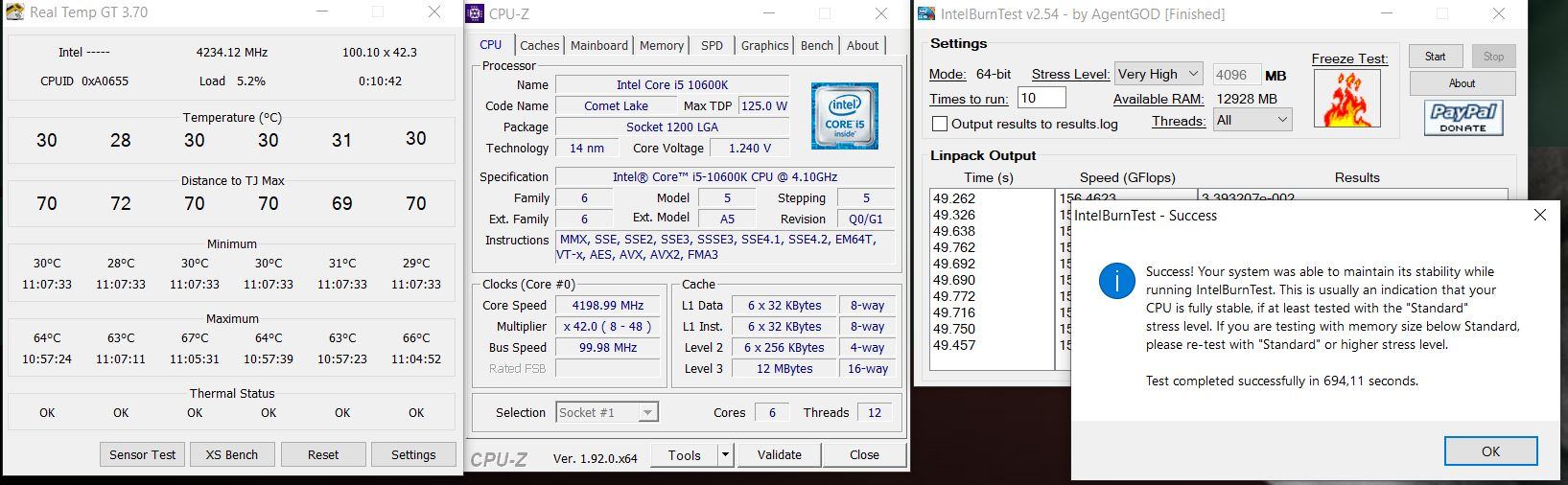This screenshot has width=1568, height=485.
Task: Open the Mainboard tab
Action: pyautogui.click(x=599, y=45)
